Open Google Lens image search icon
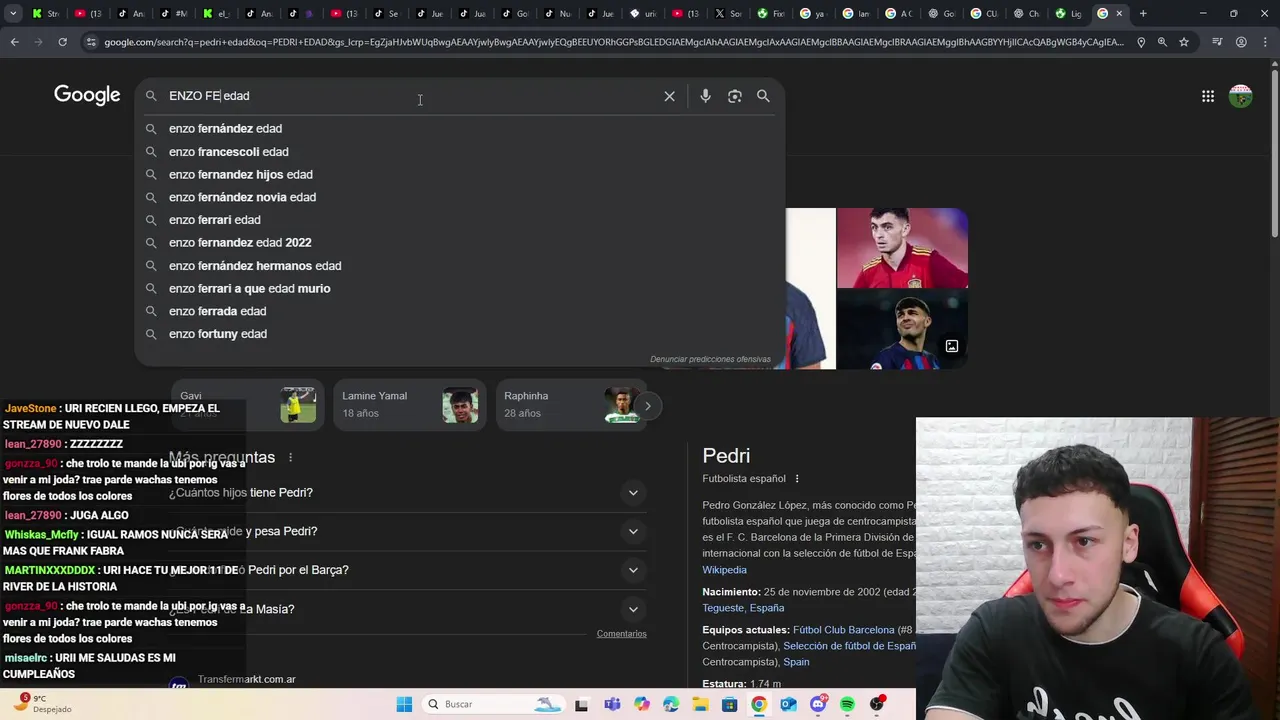The width and height of the screenshot is (1280, 720). point(735,96)
